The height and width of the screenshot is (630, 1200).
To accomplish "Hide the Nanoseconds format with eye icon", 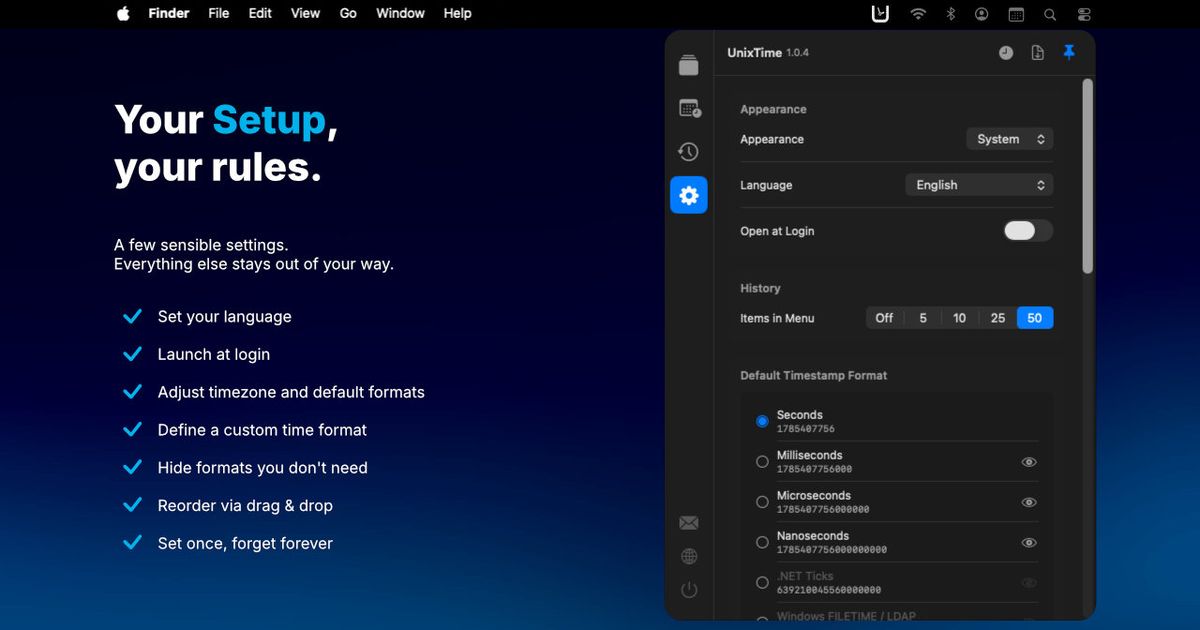I will pyautogui.click(x=1029, y=542).
